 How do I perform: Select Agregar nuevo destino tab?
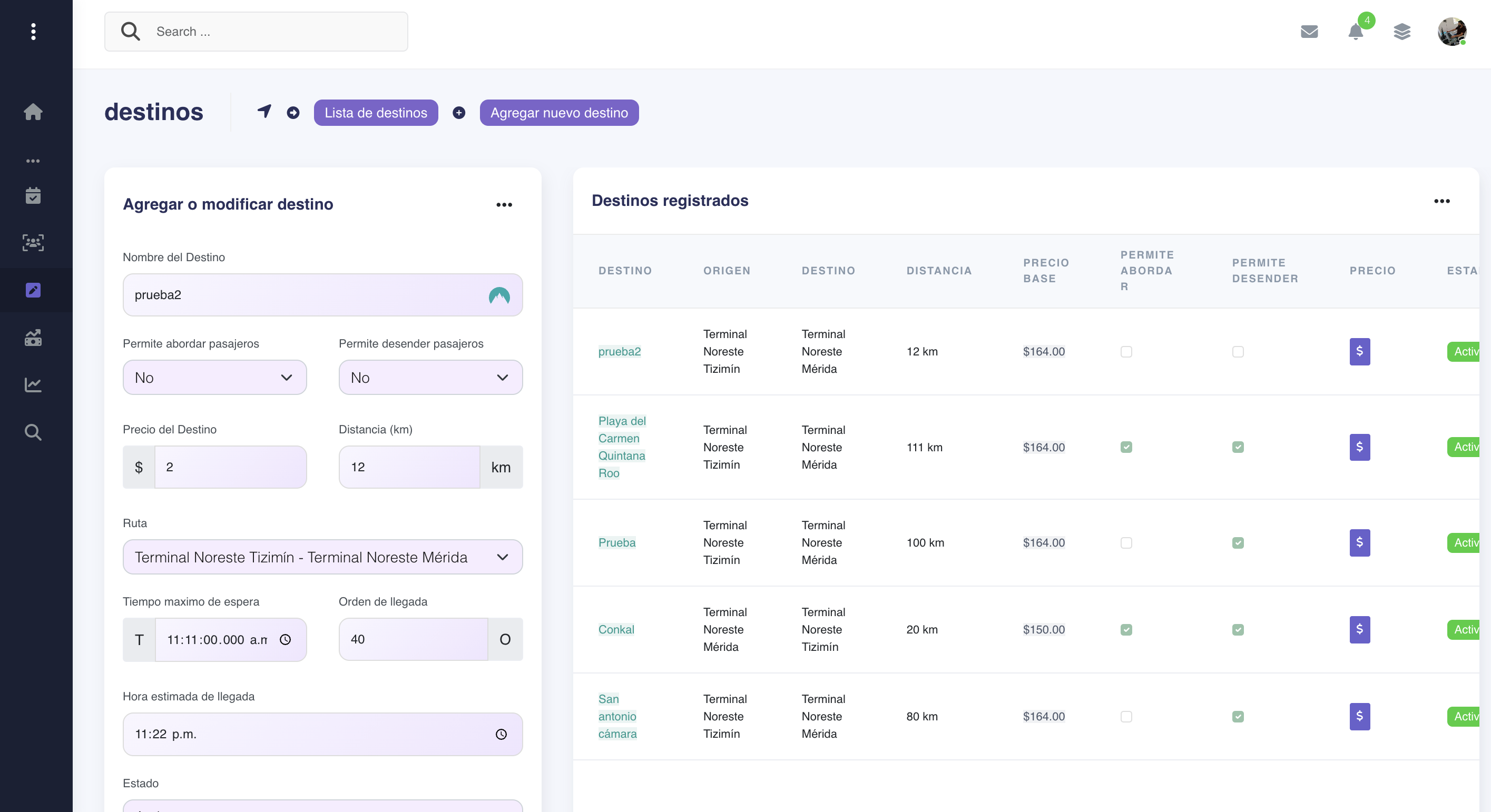(558, 113)
